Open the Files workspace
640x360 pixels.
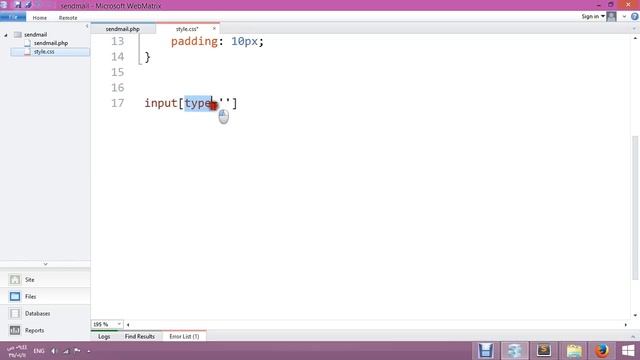45,296
